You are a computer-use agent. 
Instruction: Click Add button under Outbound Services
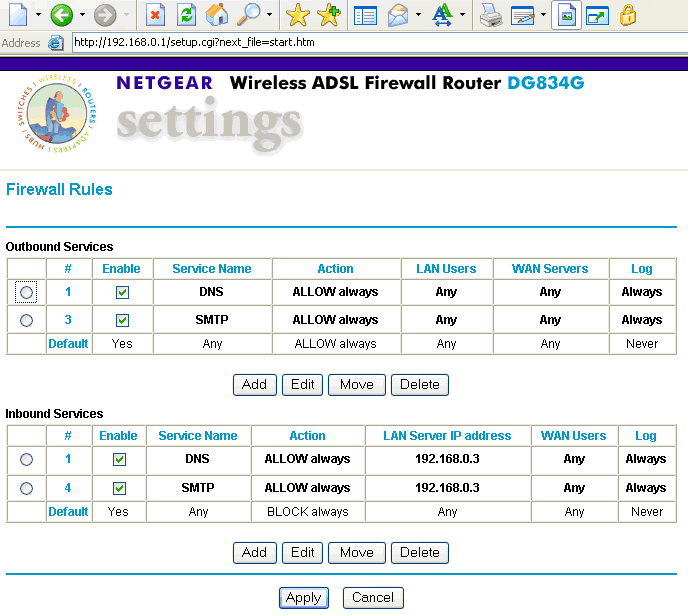[254, 385]
